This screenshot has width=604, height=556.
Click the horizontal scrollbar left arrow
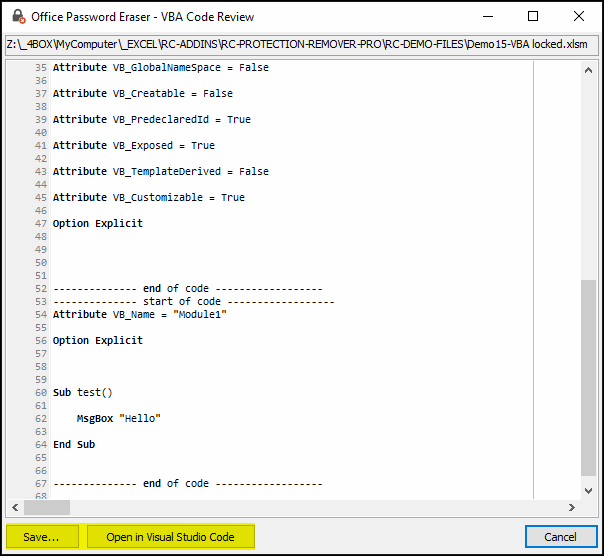15,507
